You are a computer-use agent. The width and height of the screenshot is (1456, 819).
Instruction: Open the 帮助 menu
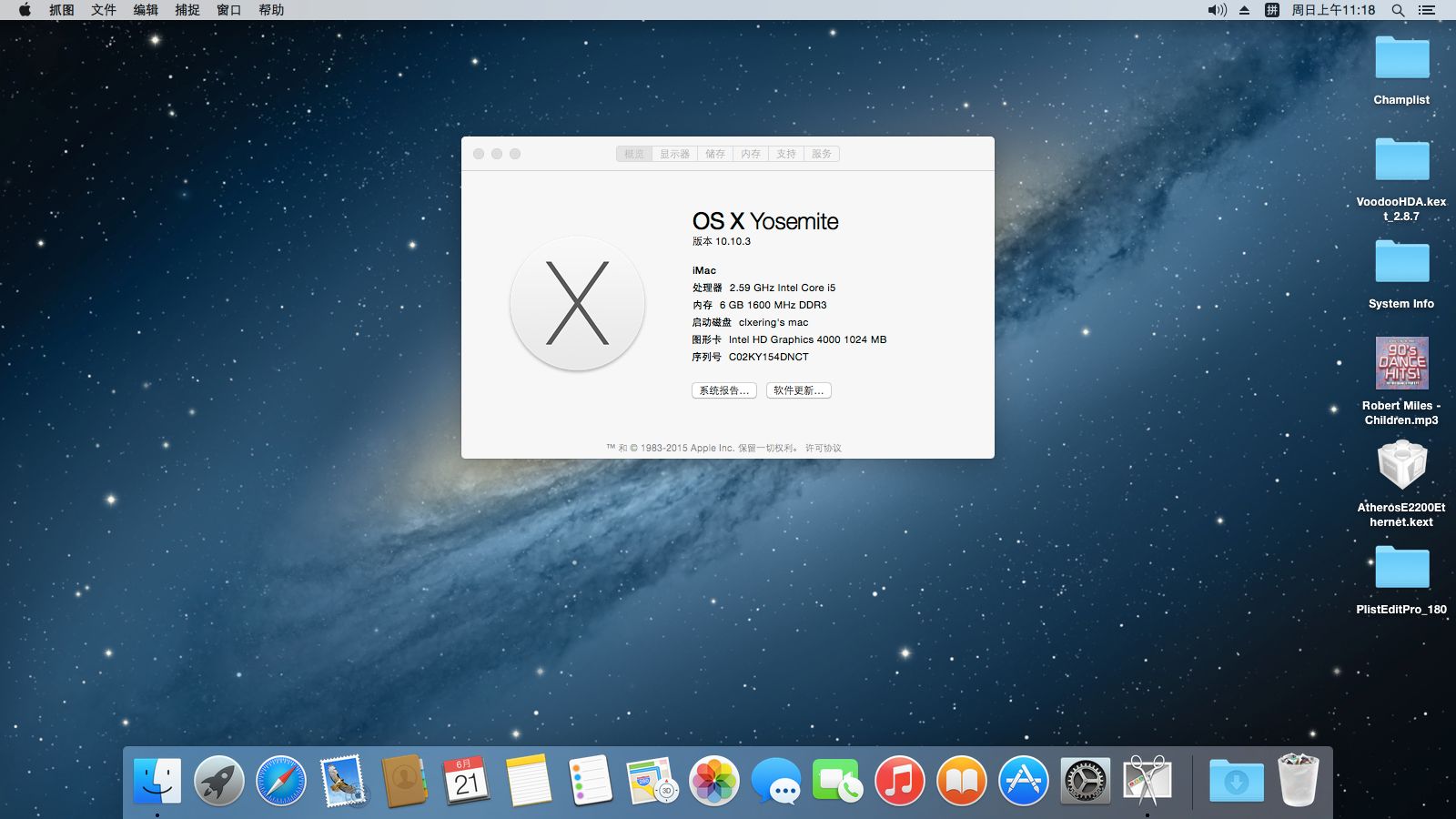271,10
